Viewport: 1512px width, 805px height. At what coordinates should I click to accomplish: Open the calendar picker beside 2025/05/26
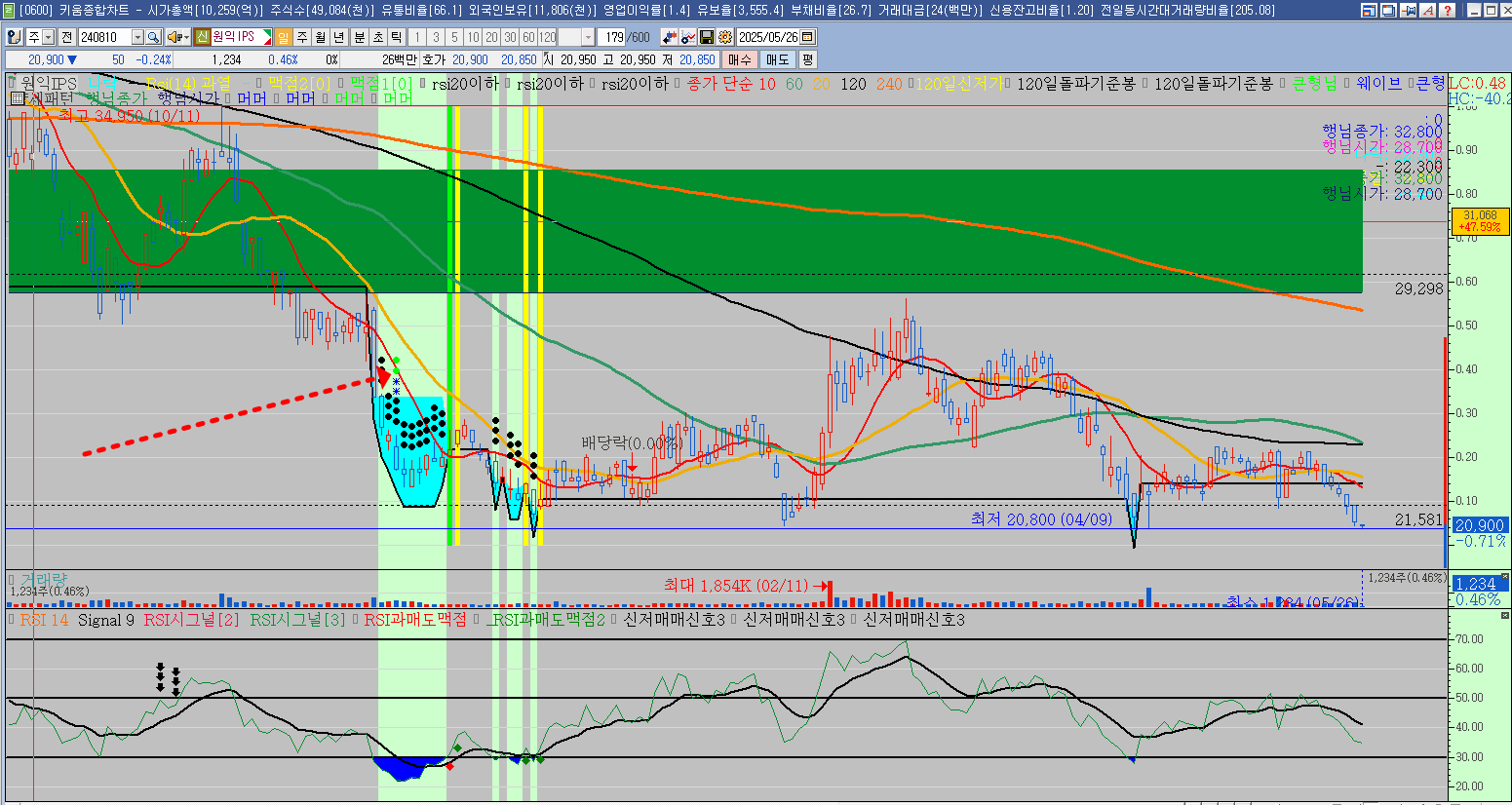pos(808,37)
